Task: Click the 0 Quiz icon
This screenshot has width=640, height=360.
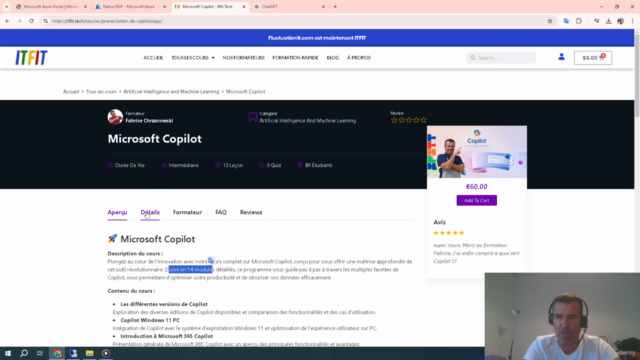Action: tap(262, 165)
